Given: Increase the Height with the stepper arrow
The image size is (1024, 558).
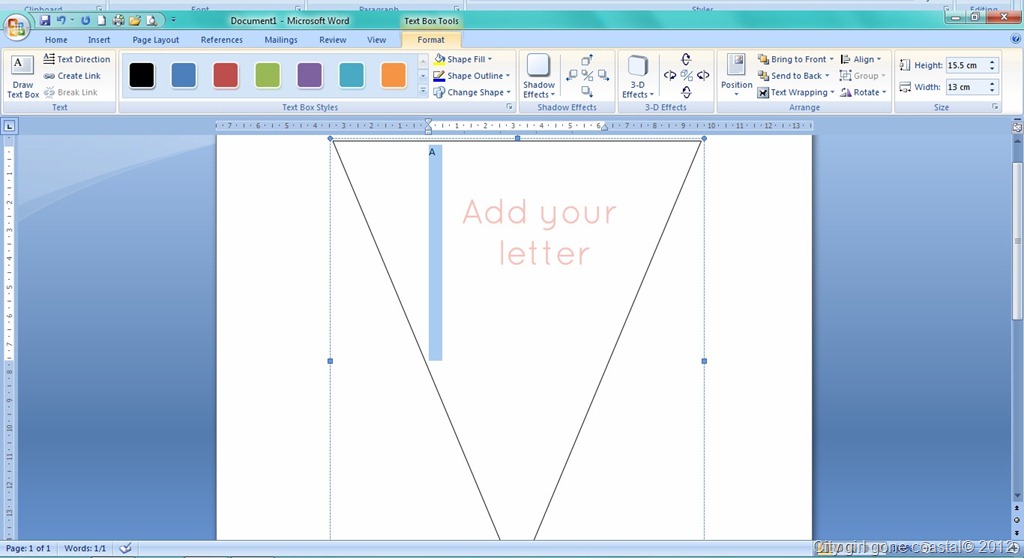Looking at the screenshot, I should [993, 62].
